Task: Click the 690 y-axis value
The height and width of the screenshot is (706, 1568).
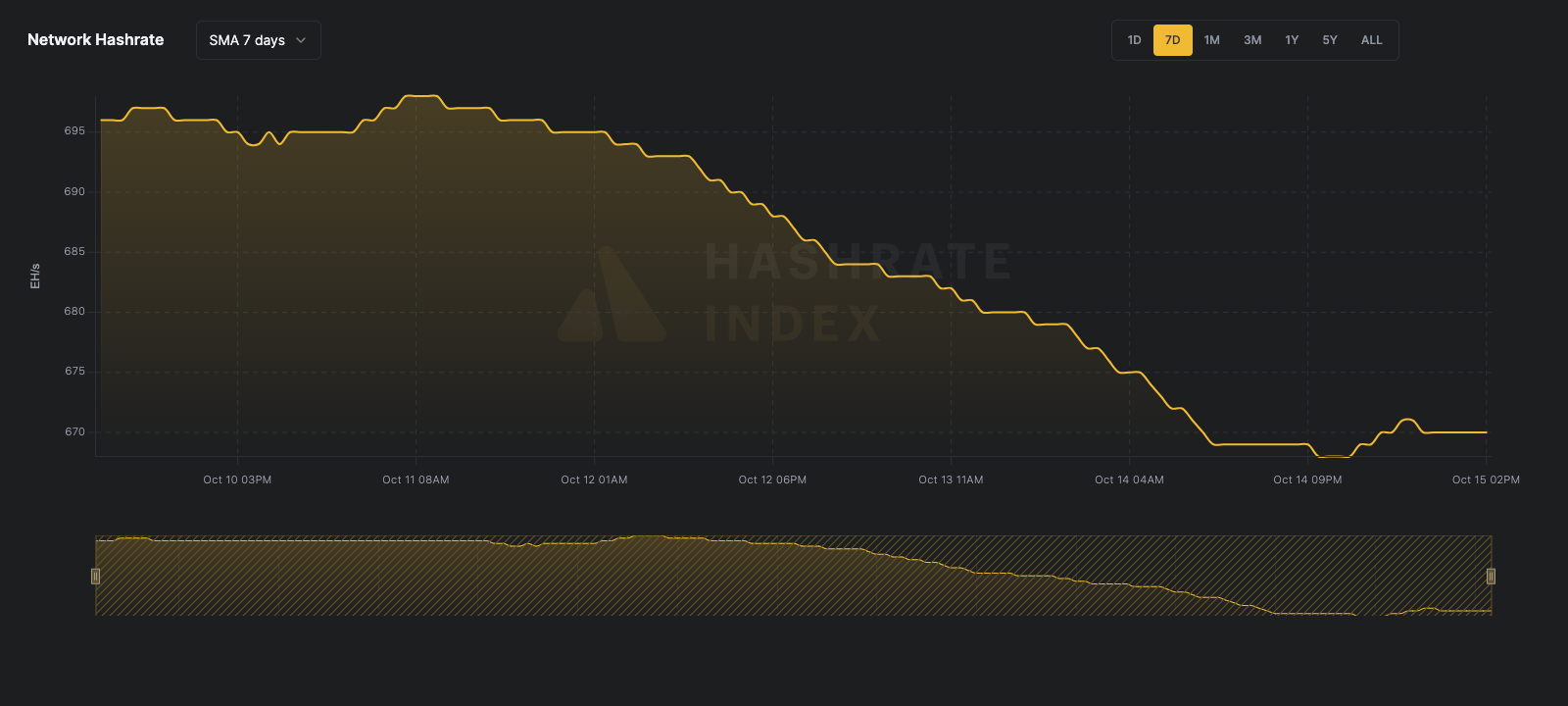Action: pos(74,191)
